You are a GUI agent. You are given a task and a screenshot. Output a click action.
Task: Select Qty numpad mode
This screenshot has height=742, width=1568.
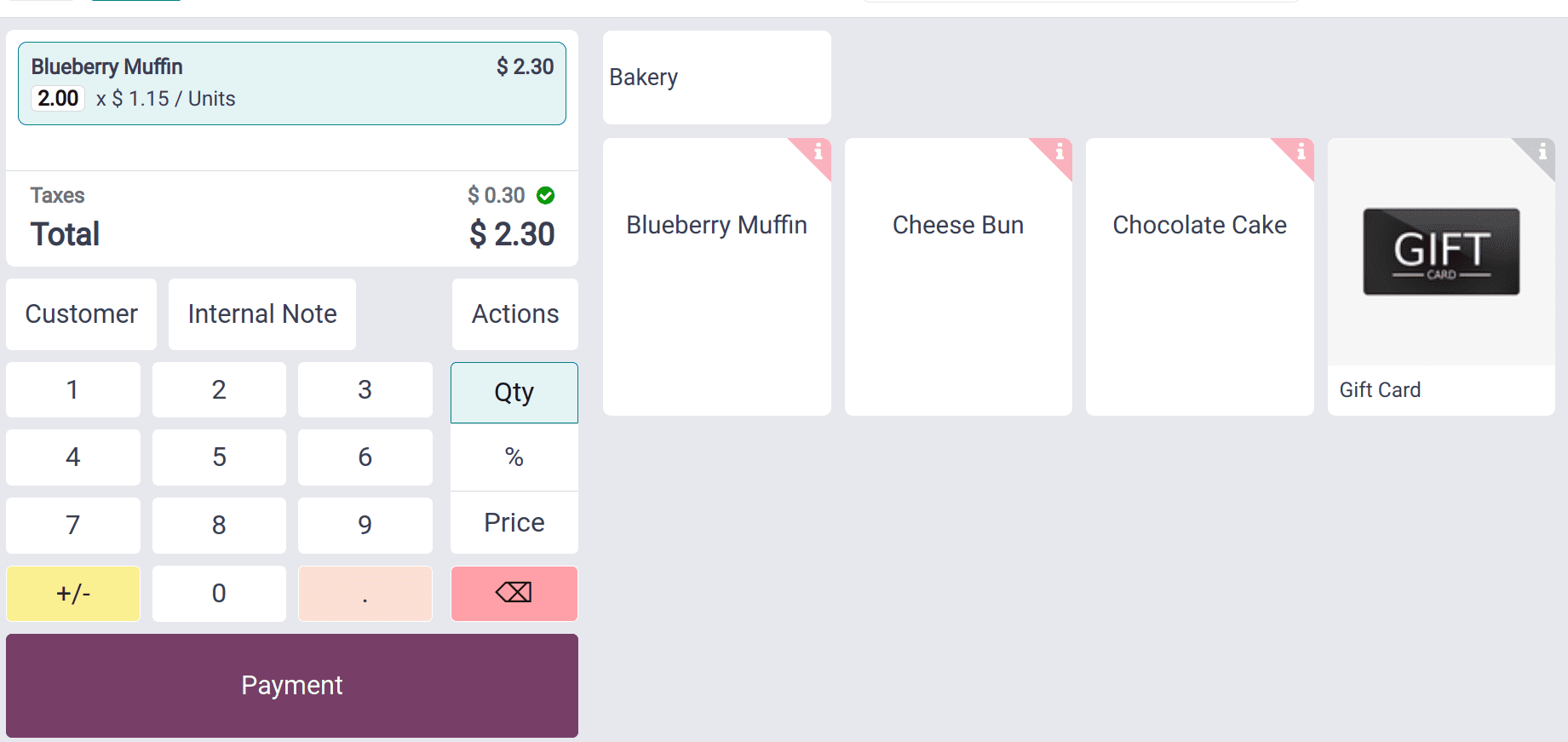pos(514,393)
